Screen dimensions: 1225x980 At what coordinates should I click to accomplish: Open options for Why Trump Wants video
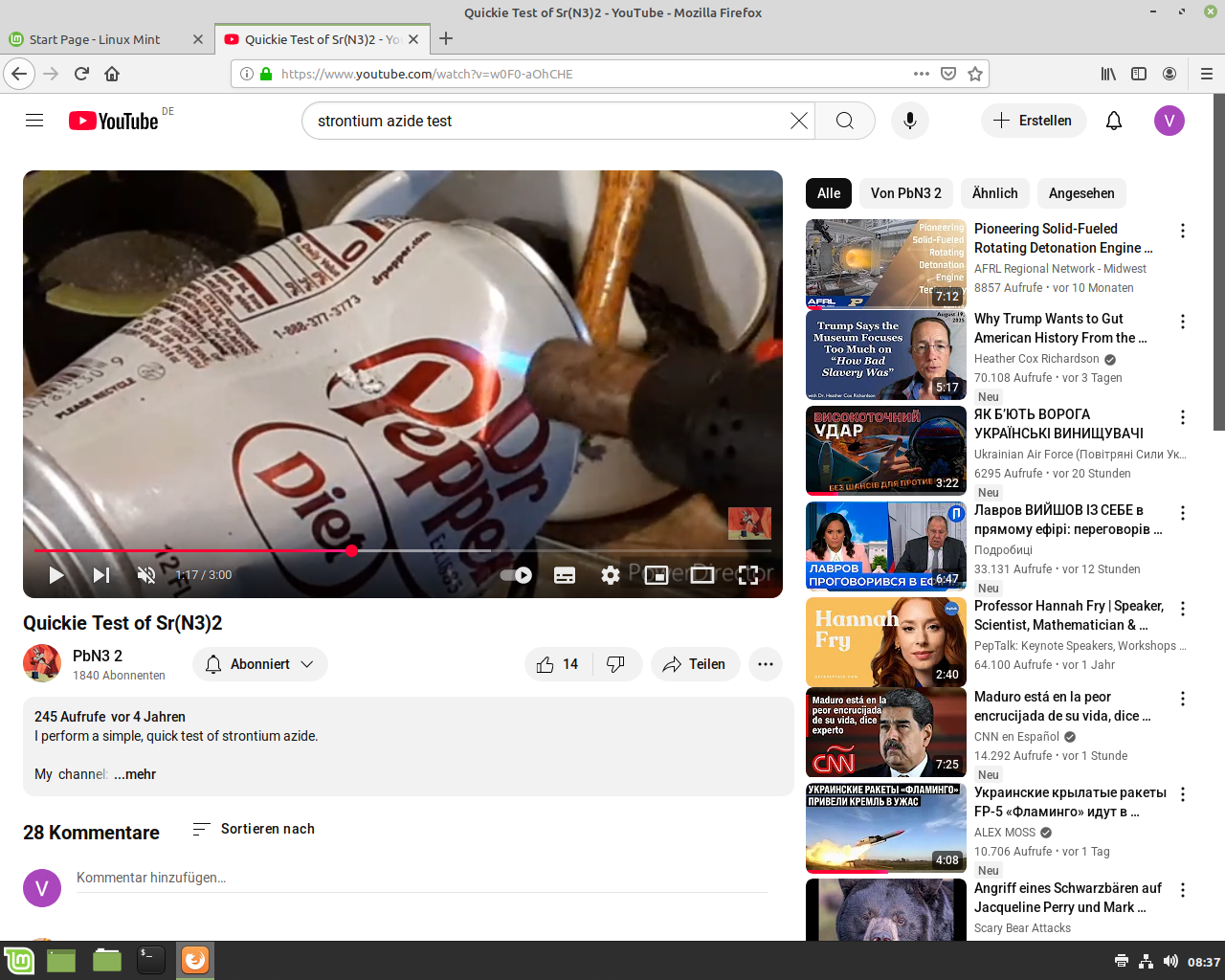click(1183, 322)
